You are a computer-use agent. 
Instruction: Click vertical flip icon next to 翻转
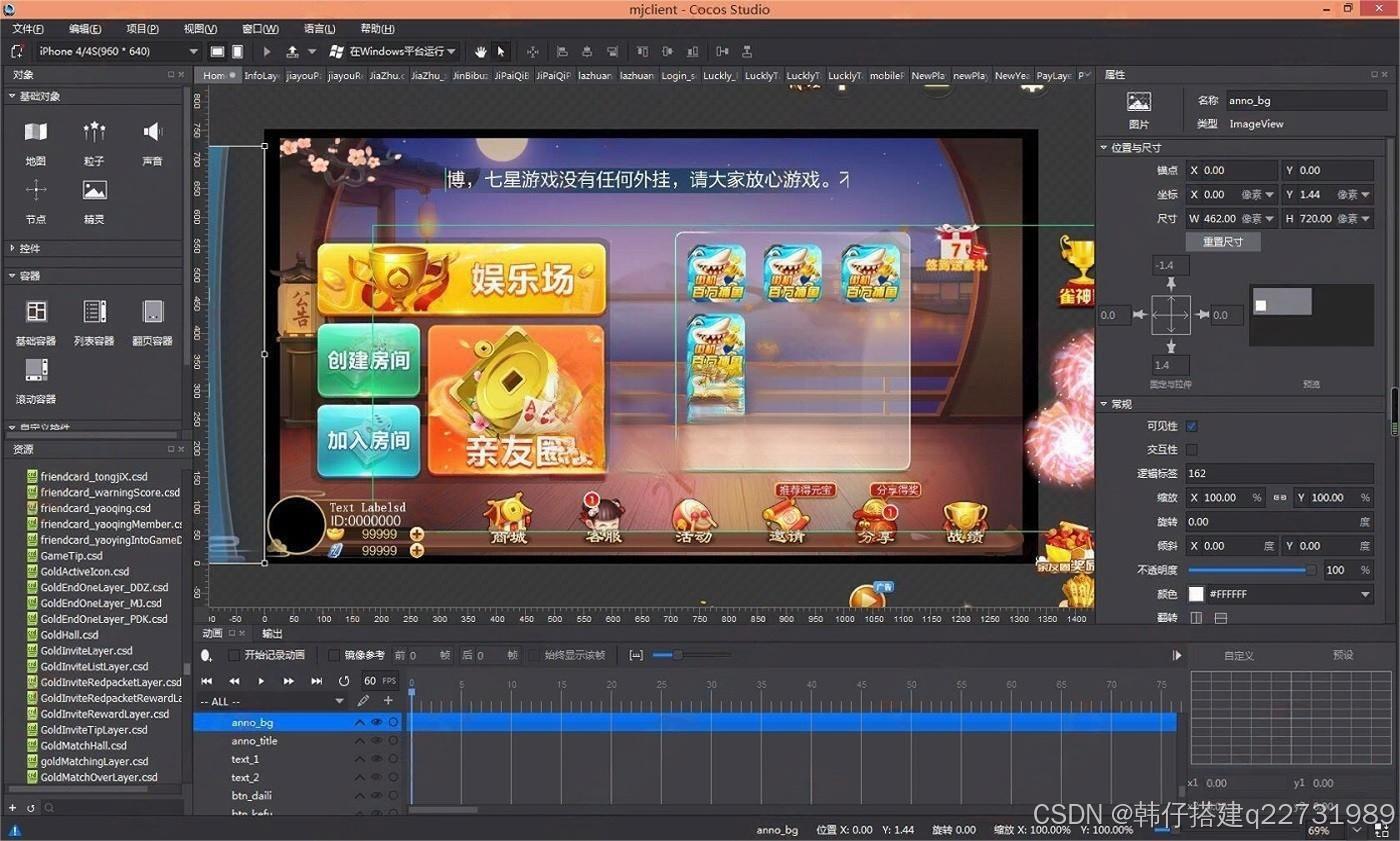click(1220, 618)
